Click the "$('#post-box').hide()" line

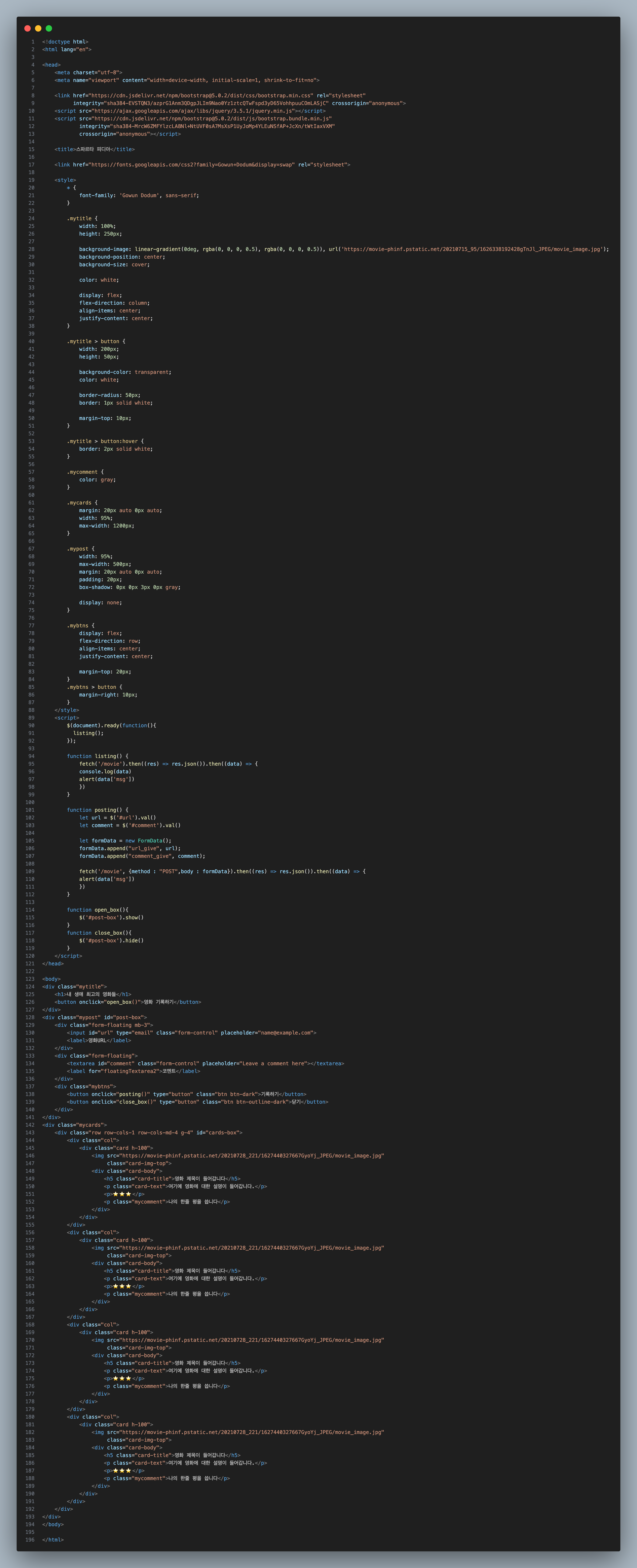111,940
